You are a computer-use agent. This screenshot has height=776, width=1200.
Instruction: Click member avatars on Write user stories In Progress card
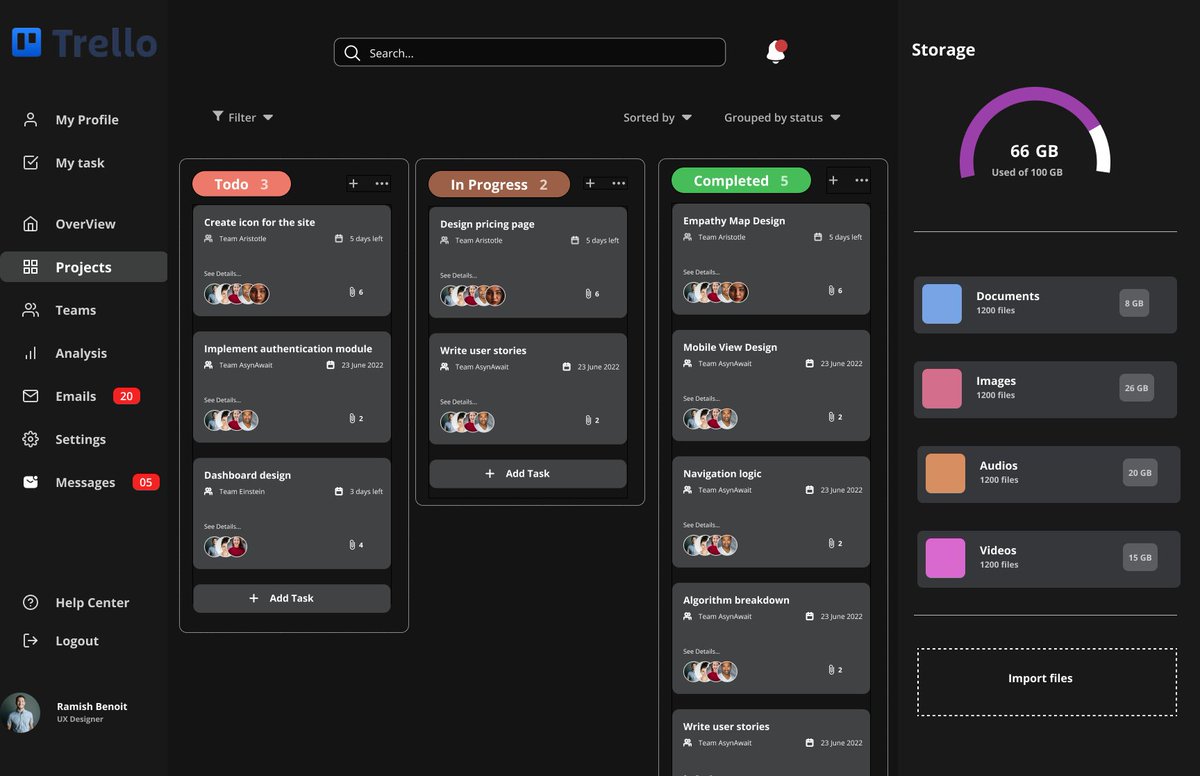click(467, 422)
